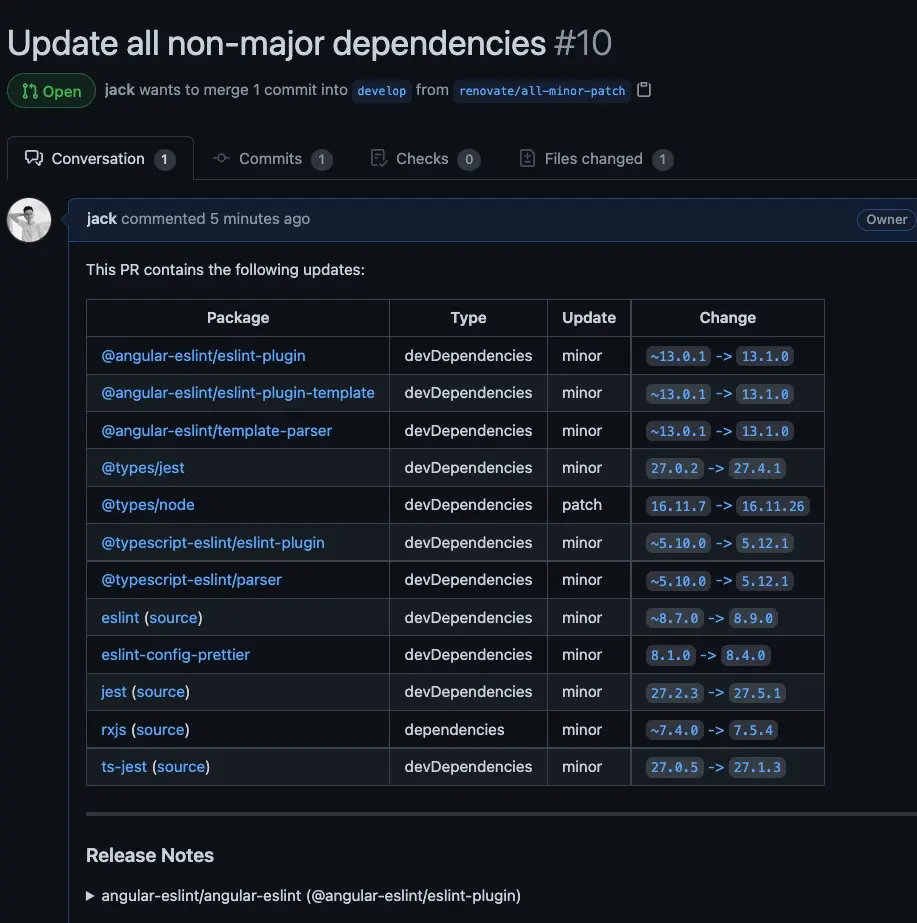Click the 27.0.2 -> 27.4.1 version change
The height and width of the screenshot is (923, 917).
click(x=716, y=468)
